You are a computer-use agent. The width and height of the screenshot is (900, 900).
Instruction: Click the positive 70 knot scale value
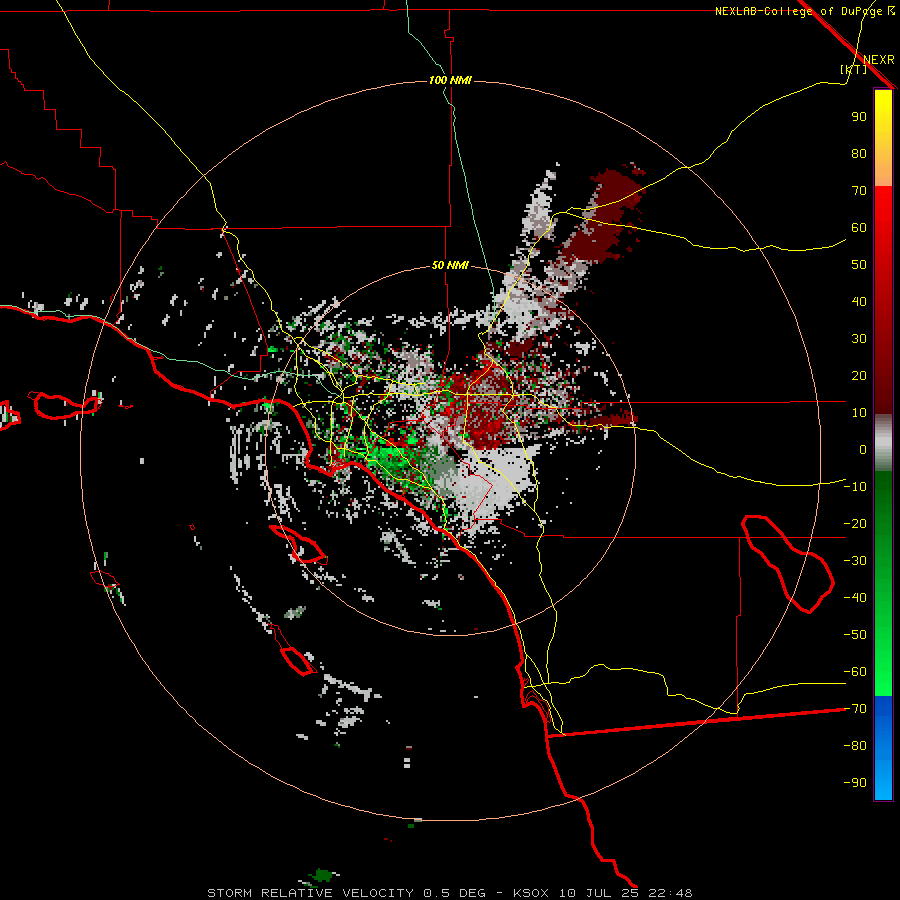(x=859, y=191)
